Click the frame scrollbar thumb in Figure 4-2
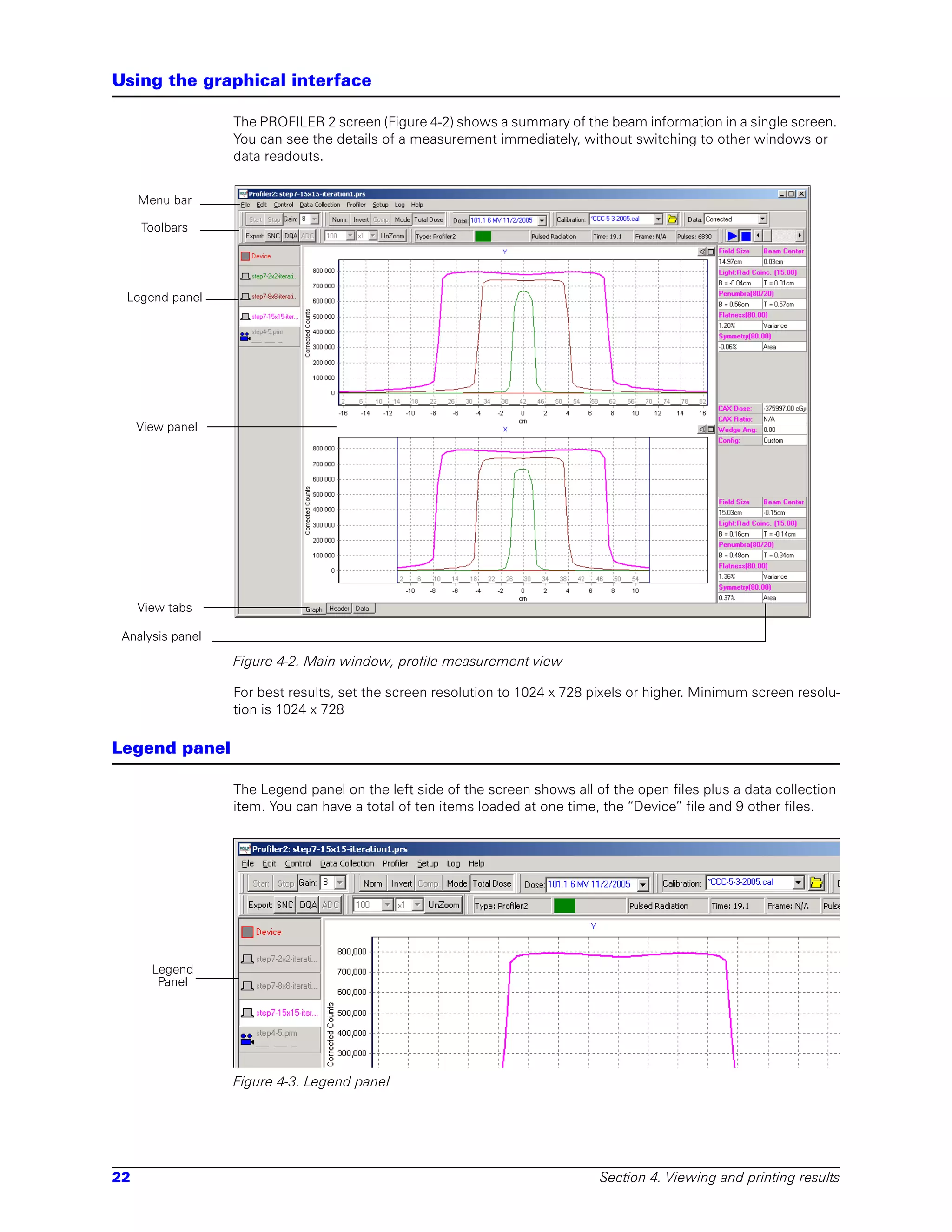The image size is (952, 1232). 767,235
